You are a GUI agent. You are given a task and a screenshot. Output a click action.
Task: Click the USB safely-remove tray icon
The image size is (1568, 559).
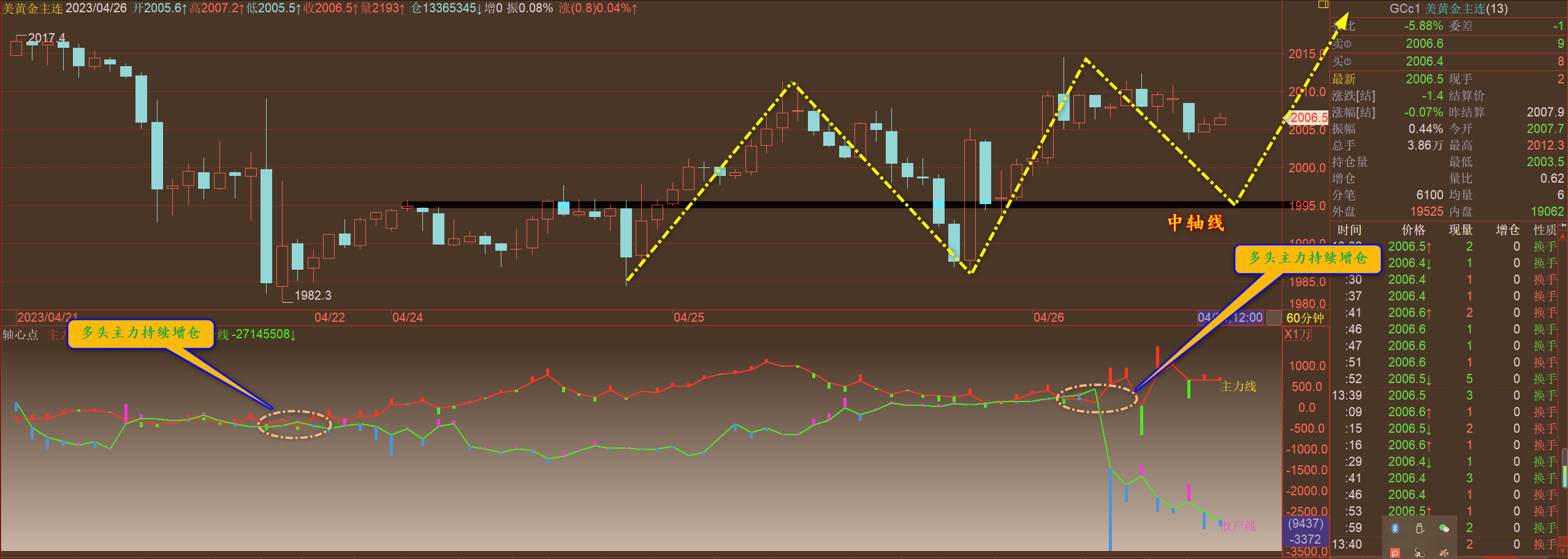(1420, 528)
